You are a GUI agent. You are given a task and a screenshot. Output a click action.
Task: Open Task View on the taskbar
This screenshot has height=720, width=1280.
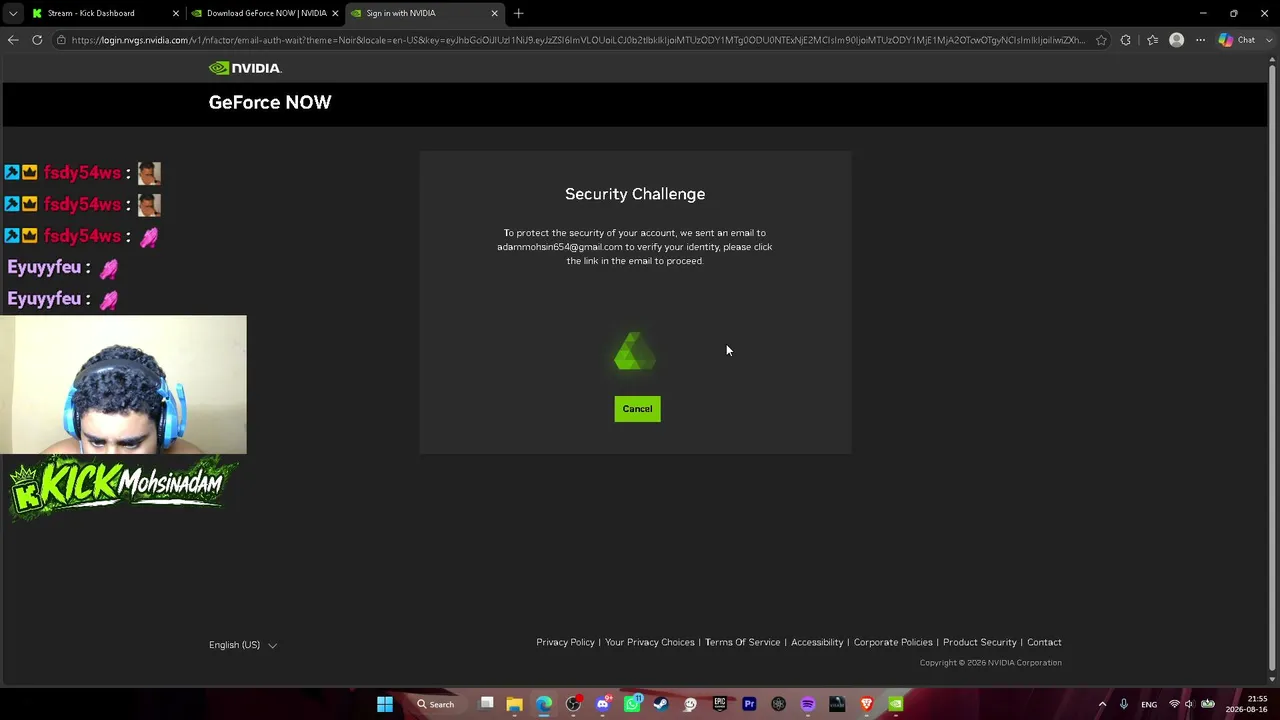click(x=487, y=704)
